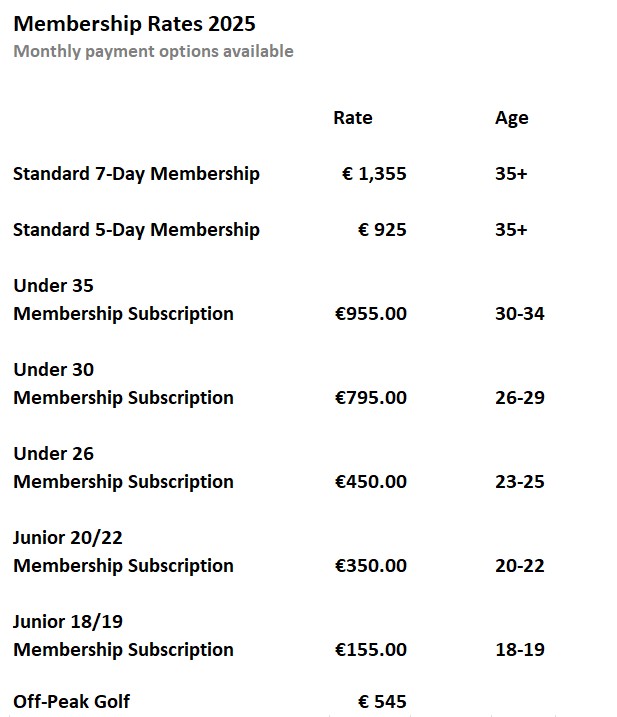Click the Monthly payment options available subtitle

[x=153, y=51]
